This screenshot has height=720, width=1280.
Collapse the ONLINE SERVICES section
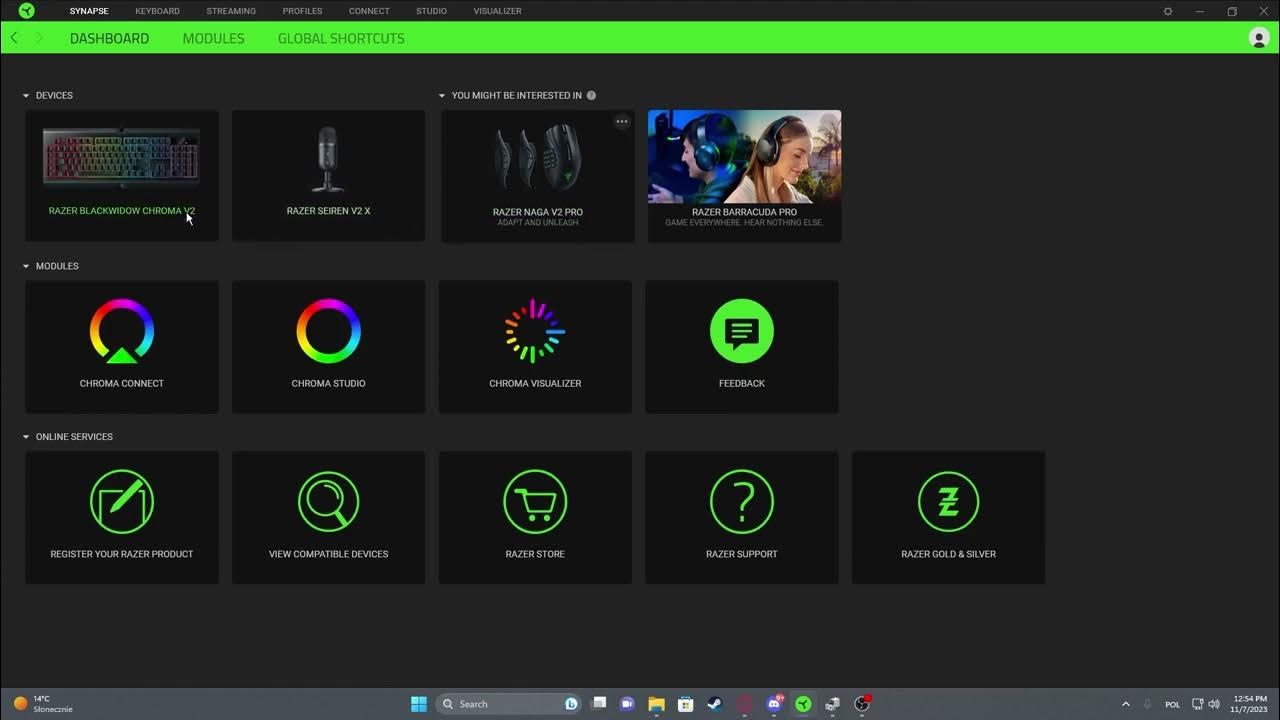26,436
